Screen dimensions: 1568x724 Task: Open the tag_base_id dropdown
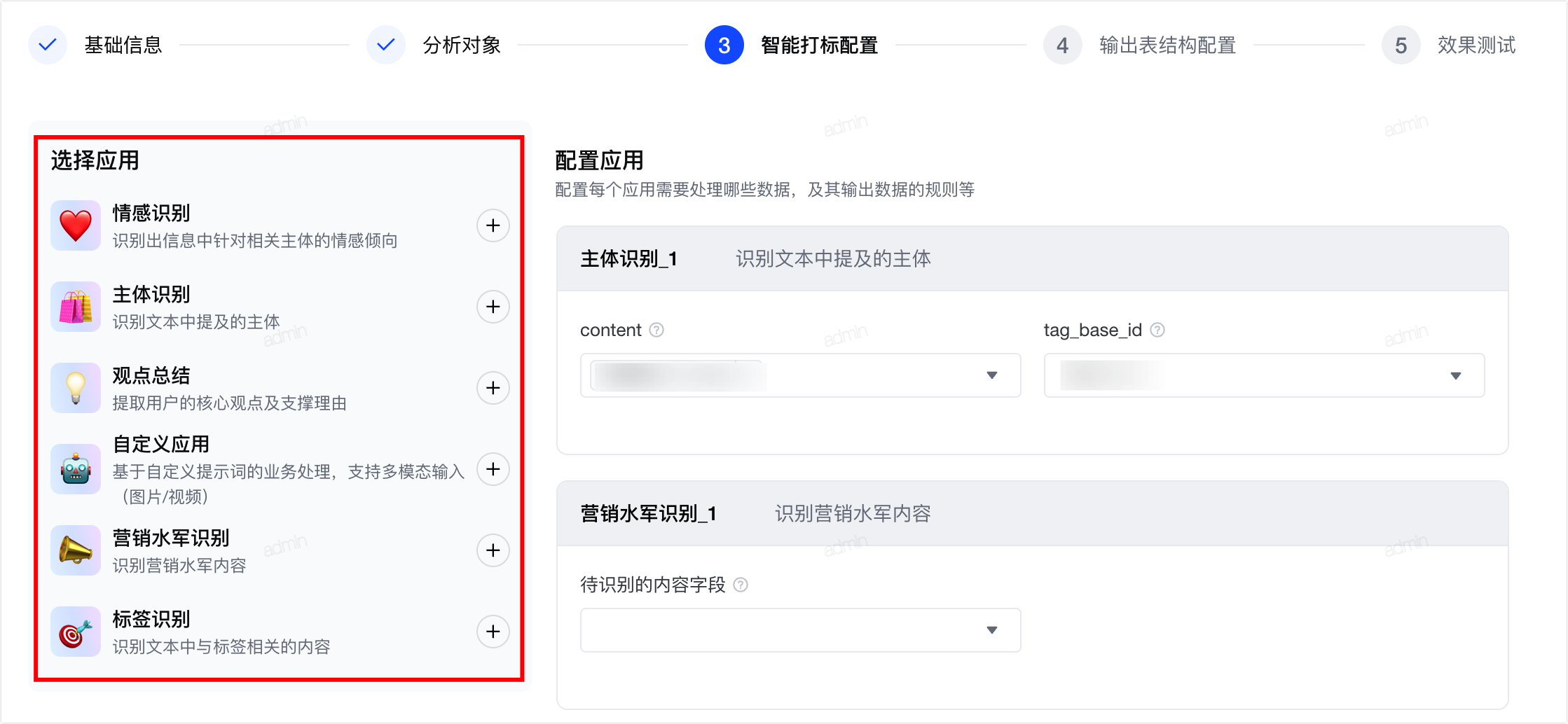click(x=1264, y=375)
